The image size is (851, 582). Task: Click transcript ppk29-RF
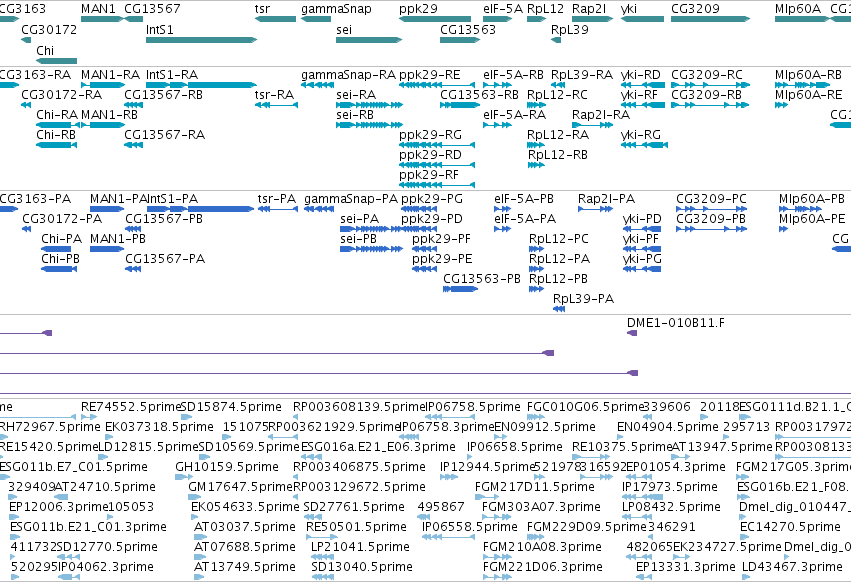tap(429, 175)
